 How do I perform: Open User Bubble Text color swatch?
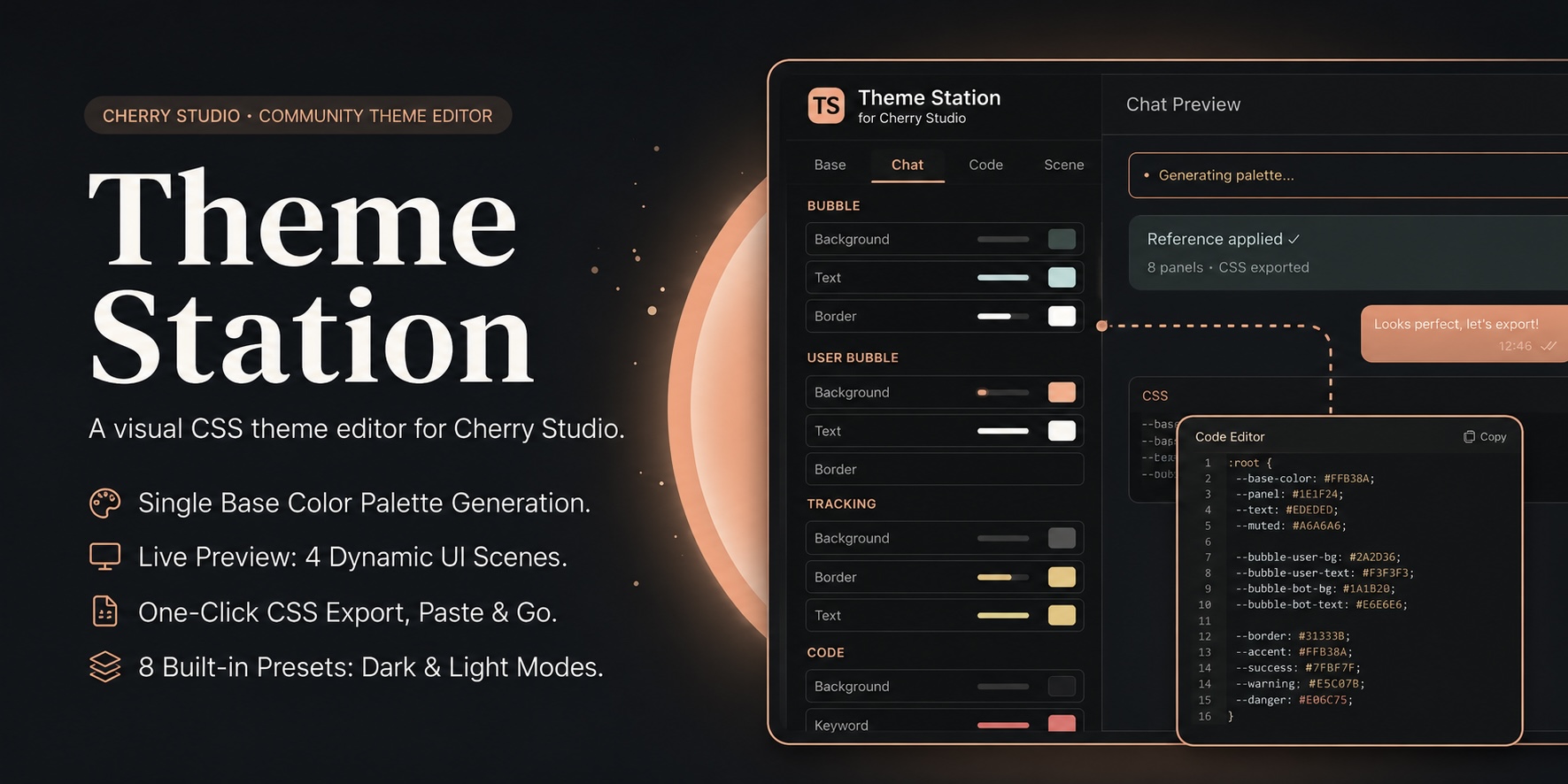[x=1062, y=431]
